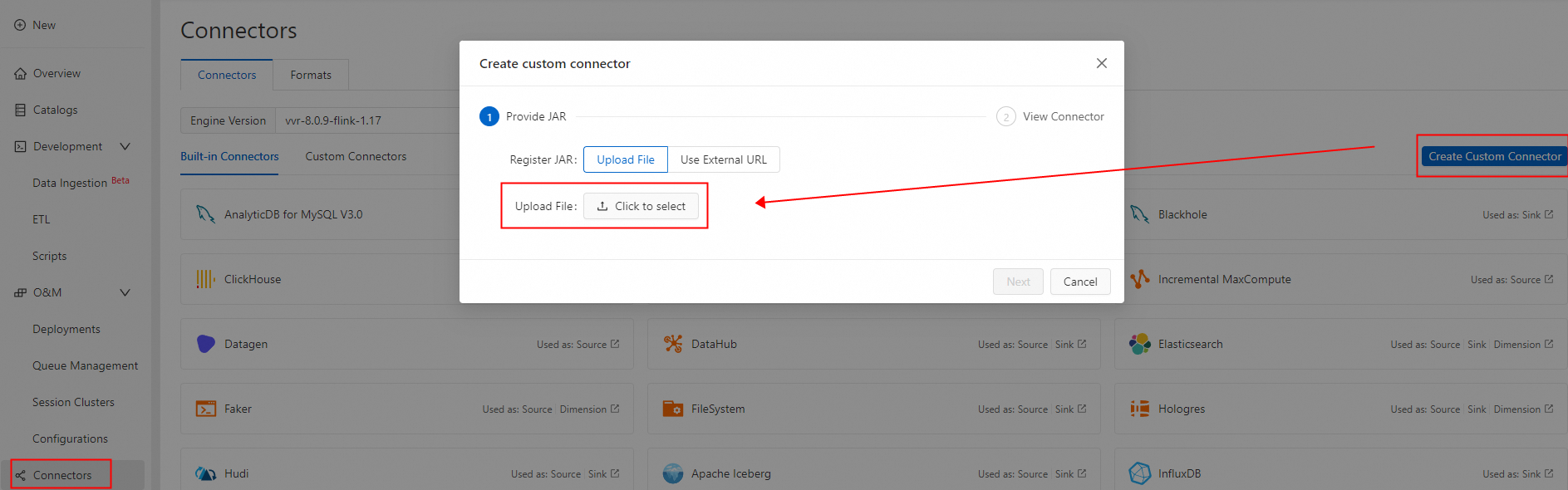1568x490 pixels.
Task: Click the Cancel button in dialog
Action: point(1080,282)
